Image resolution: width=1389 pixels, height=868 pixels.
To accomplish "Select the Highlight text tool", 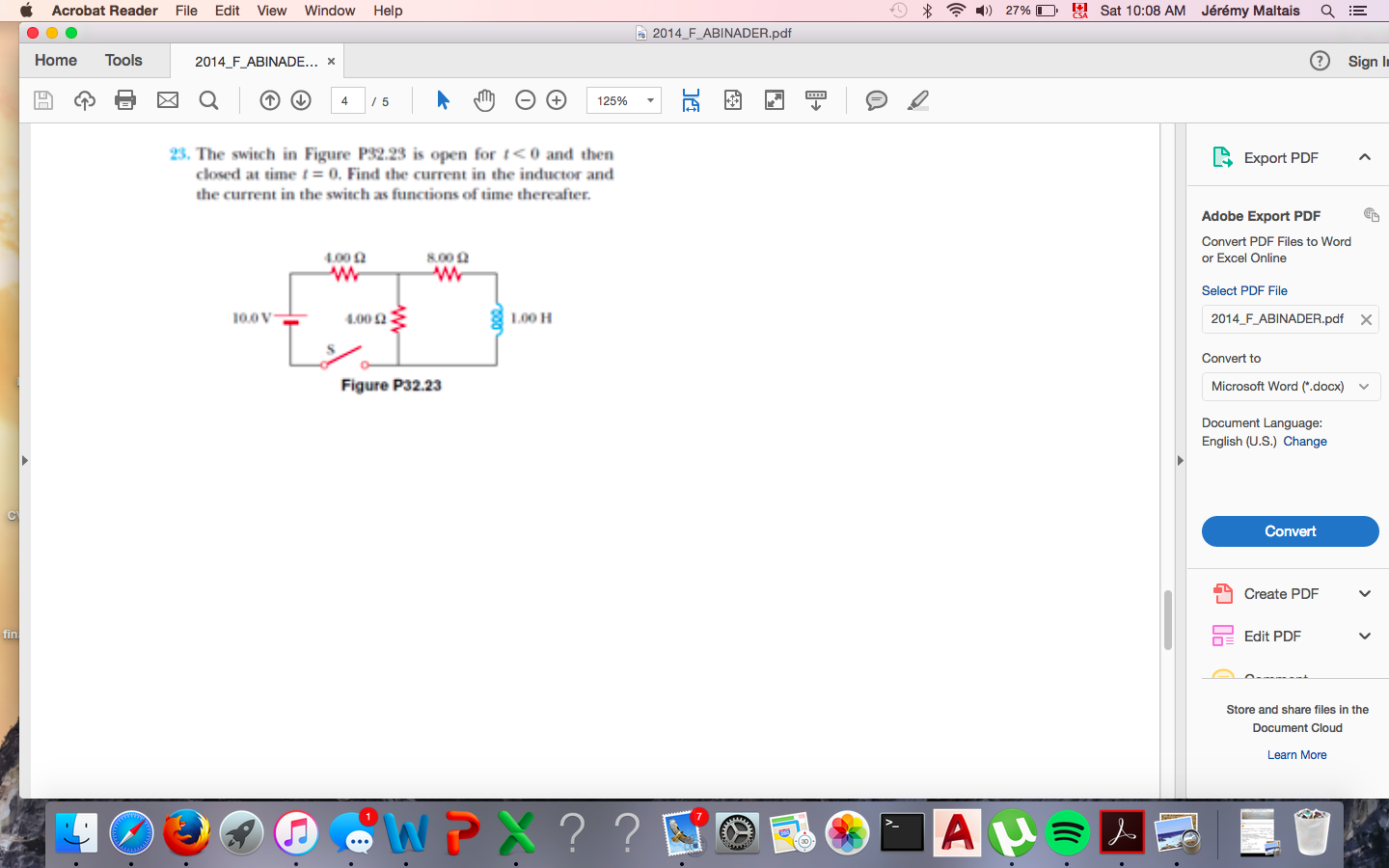I will pyautogui.click(x=918, y=100).
